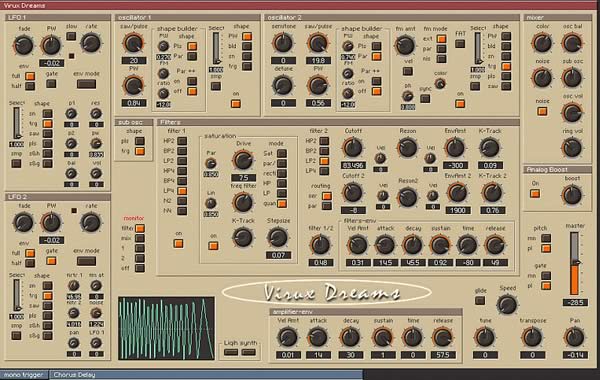Click the master volume slider
Screen dimensions: 600x380
tap(574, 263)
